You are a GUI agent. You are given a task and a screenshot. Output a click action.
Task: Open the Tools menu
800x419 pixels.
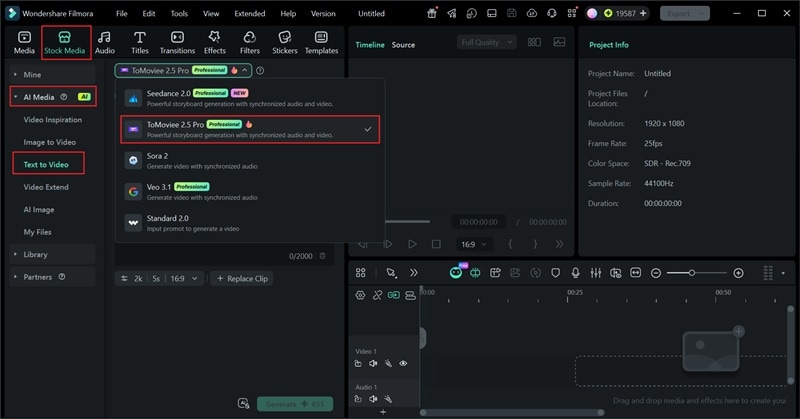(179, 14)
